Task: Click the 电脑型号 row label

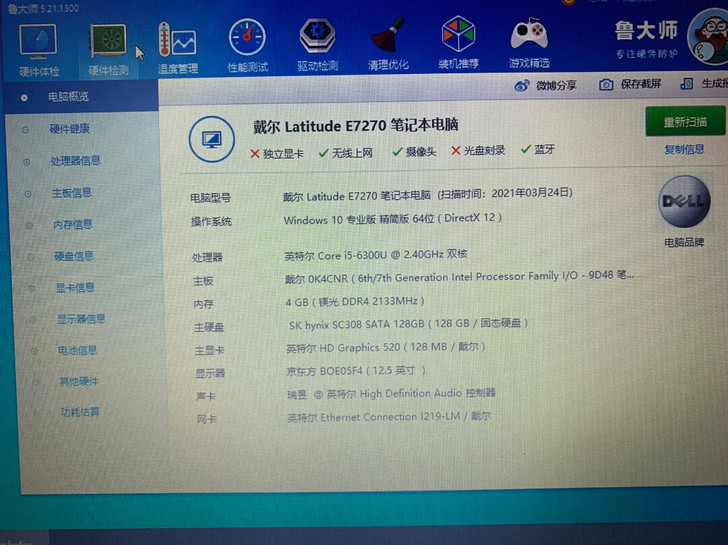Action: point(210,198)
